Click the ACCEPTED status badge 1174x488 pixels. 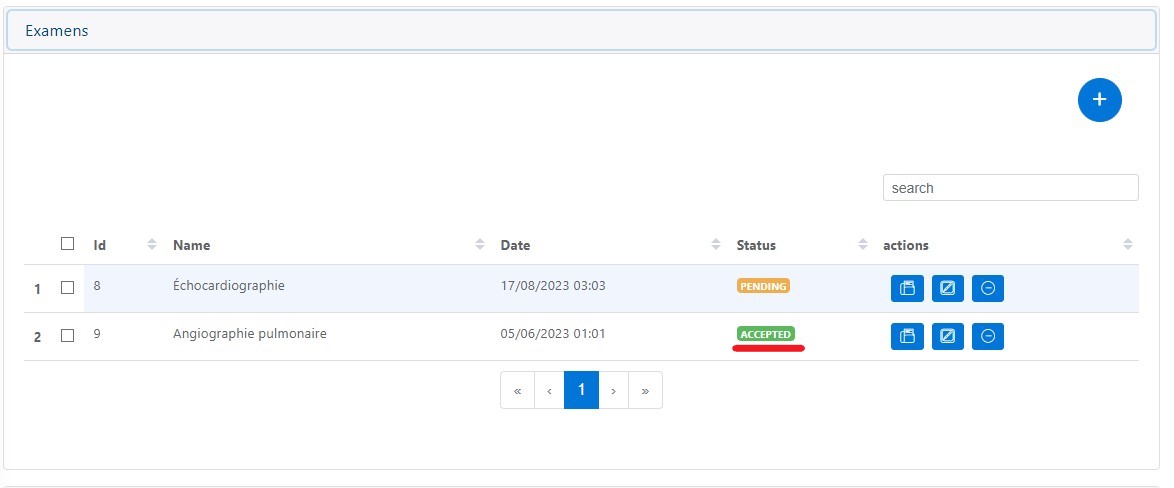[x=765, y=334]
